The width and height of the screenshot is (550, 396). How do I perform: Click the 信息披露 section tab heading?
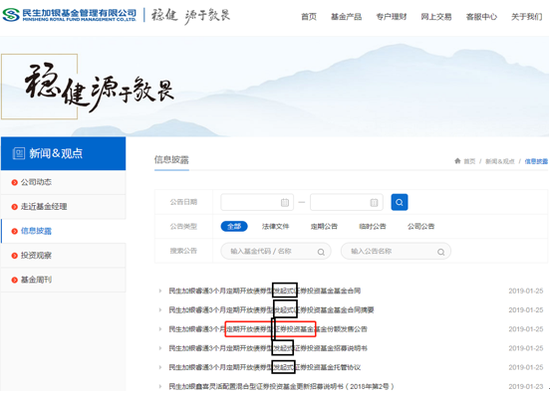(172, 160)
